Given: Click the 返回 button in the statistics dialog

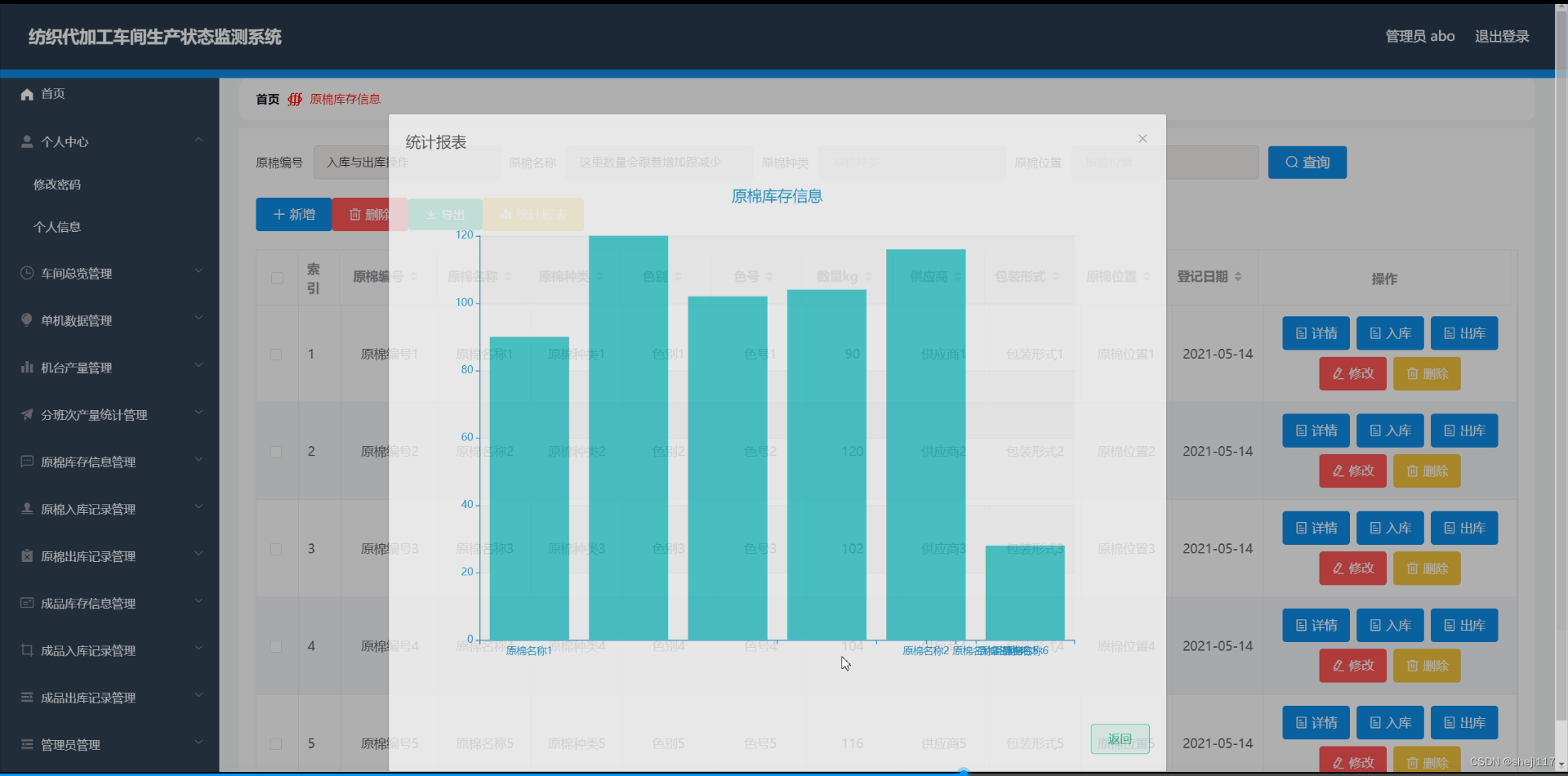Looking at the screenshot, I should coord(1121,738).
